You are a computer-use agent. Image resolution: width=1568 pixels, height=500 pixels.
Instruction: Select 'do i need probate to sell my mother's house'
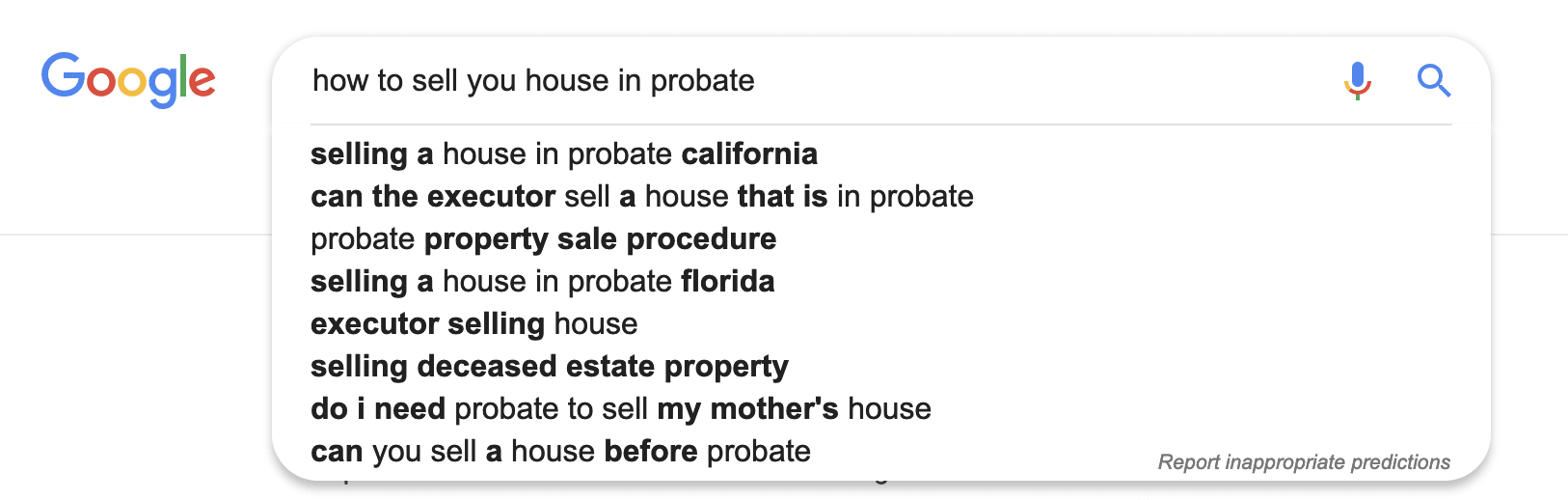point(880,409)
